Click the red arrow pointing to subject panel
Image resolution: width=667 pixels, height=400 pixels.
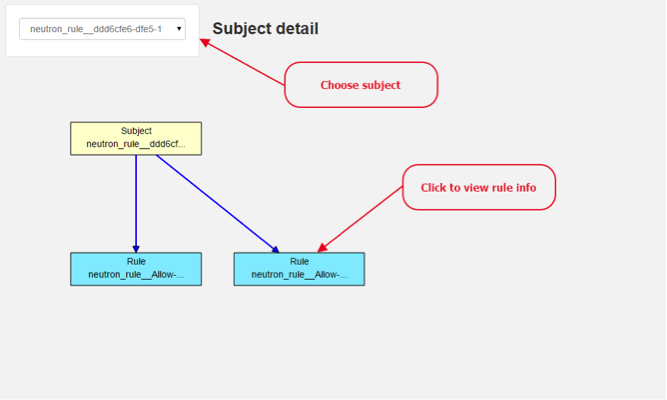tap(242, 62)
